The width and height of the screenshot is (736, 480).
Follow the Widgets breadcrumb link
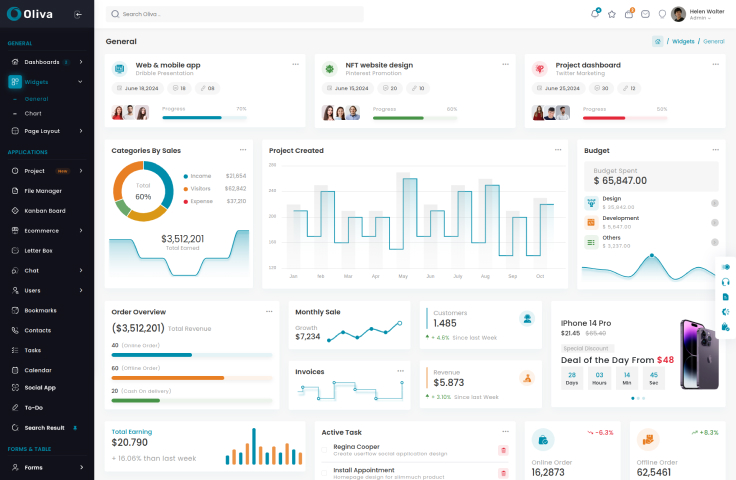point(683,41)
